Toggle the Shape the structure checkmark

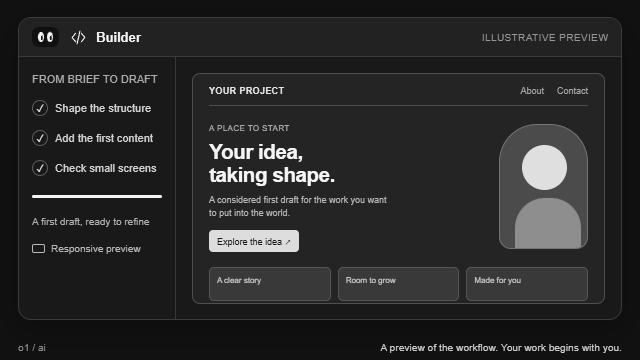[x=40, y=108]
